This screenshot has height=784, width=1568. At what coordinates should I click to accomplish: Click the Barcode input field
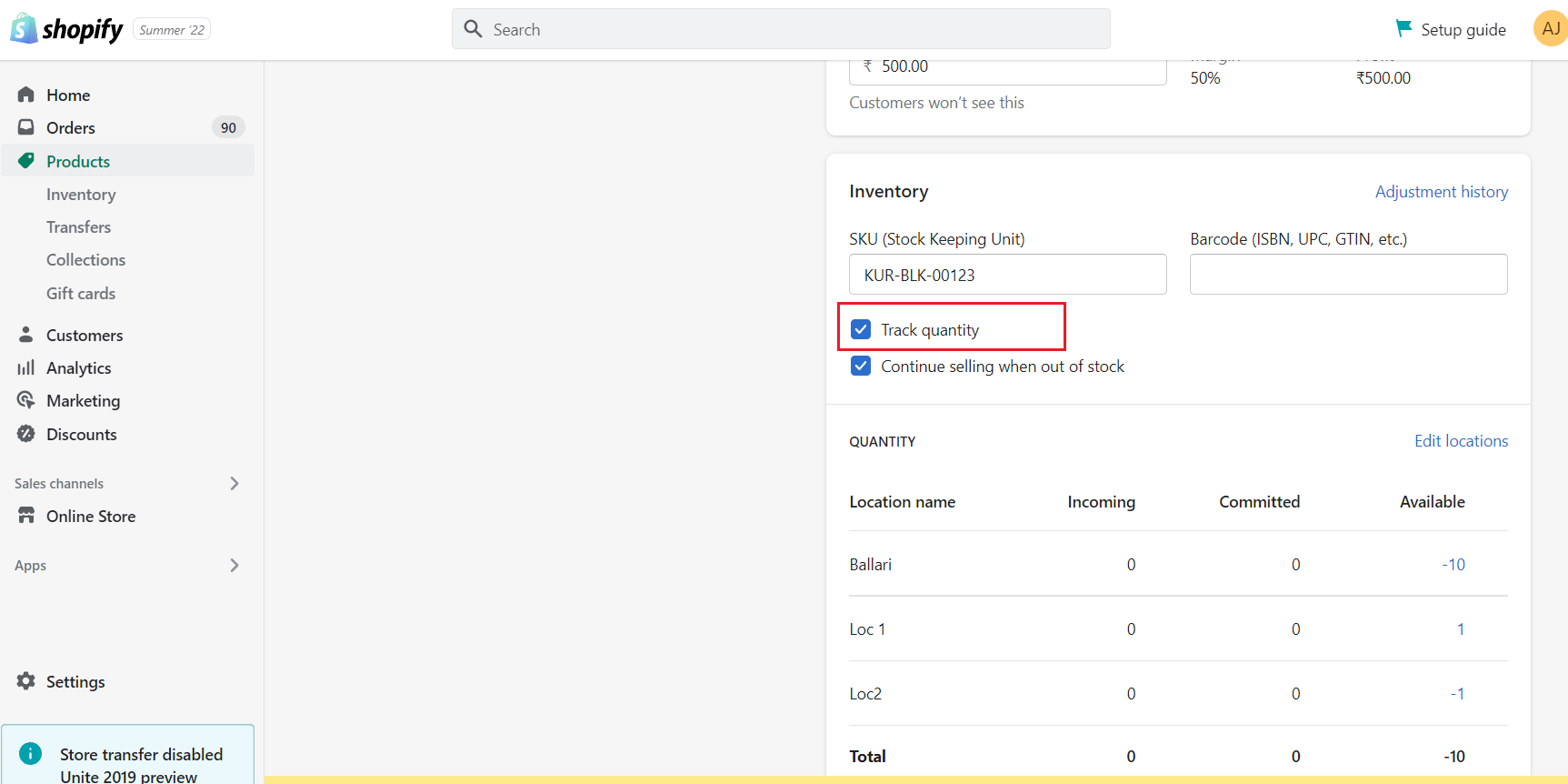(1348, 275)
